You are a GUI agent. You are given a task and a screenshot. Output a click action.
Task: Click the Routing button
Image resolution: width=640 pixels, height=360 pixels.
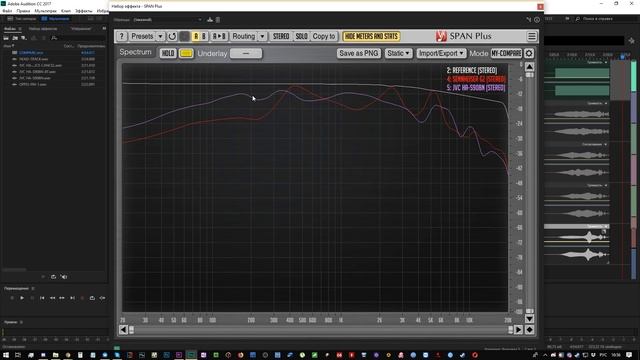point(244,36)
